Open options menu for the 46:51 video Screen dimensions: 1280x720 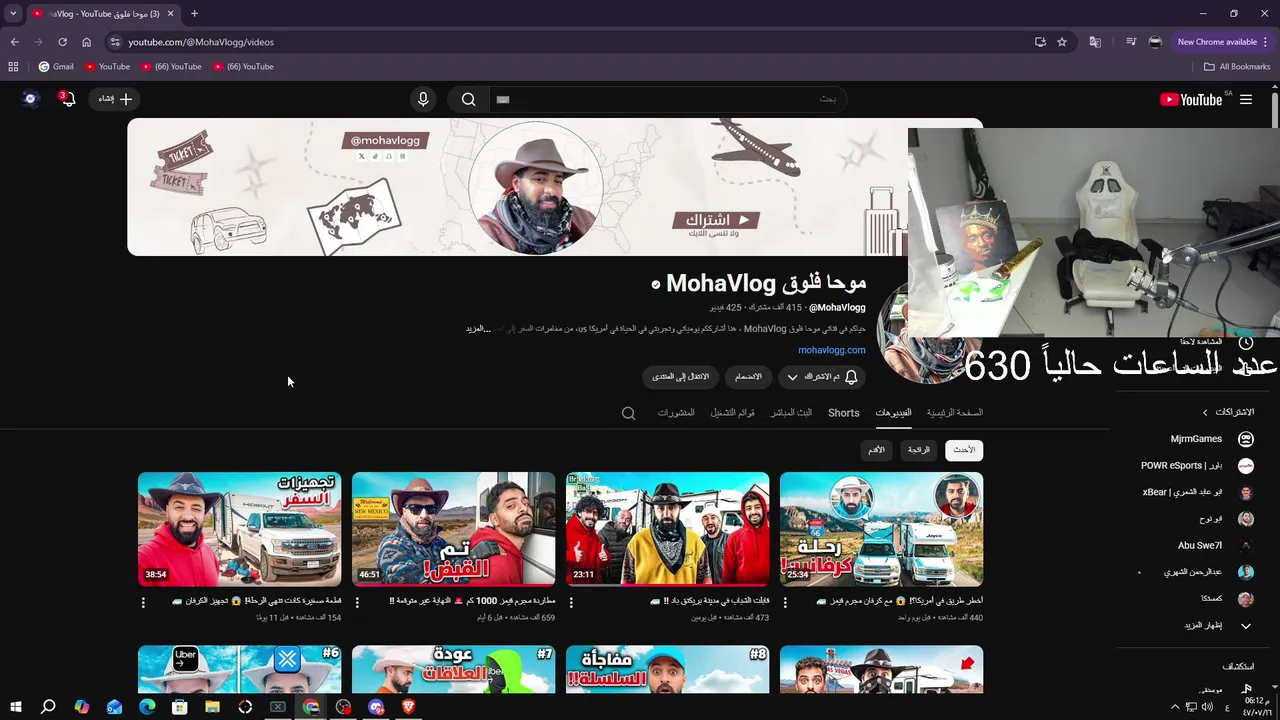(357, 603)
